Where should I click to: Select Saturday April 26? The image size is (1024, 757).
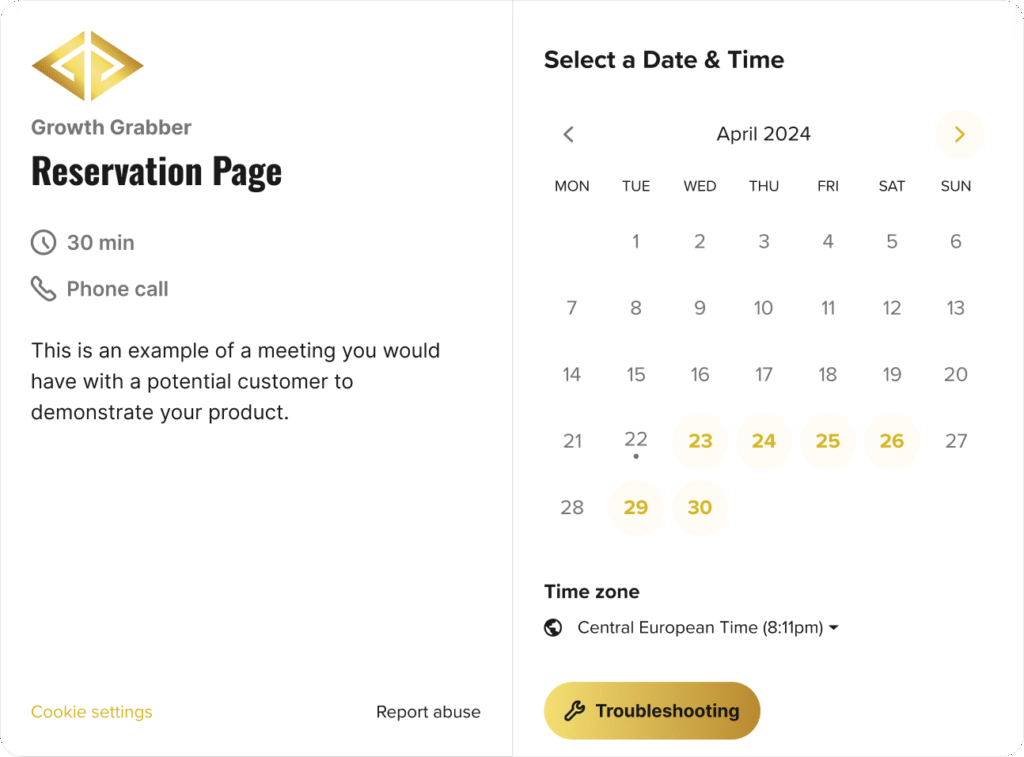tap(892, 441)
